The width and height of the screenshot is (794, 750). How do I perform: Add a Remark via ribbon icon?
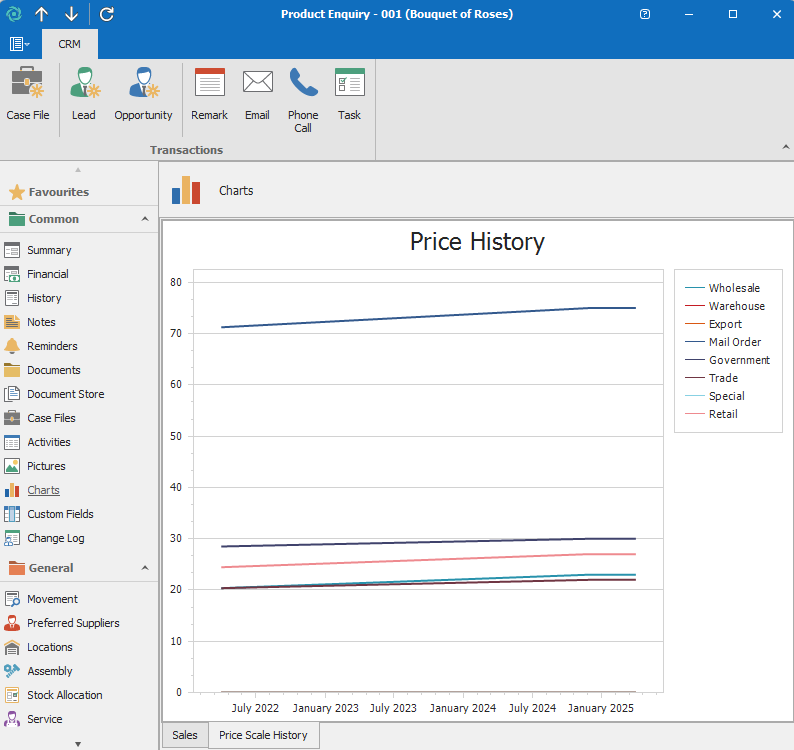pyautogui.click(x=209, y=84)
